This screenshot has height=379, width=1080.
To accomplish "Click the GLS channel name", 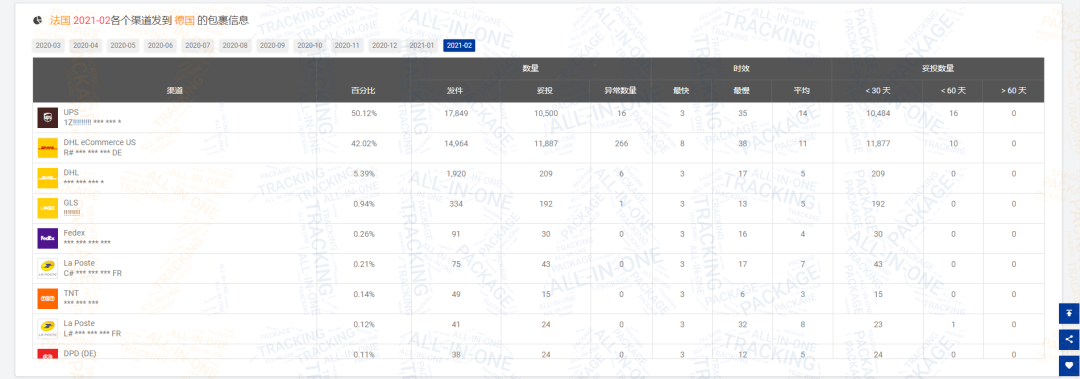I will click(70, 203).
